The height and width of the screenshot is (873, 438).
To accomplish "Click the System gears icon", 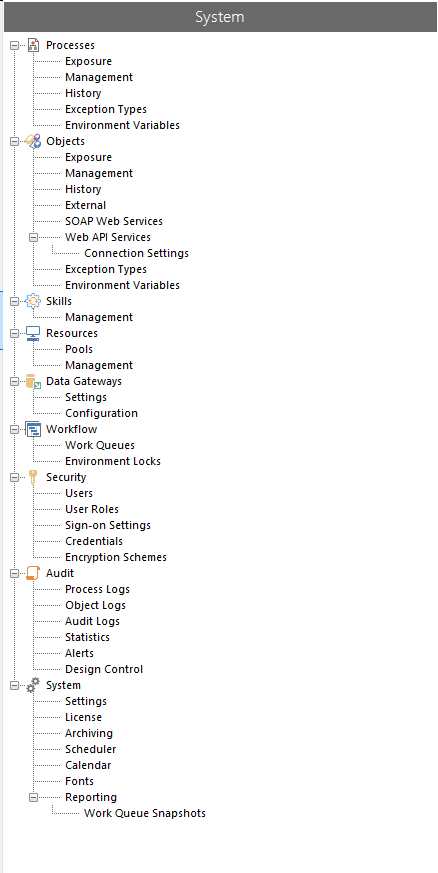I will pos(33,685).
